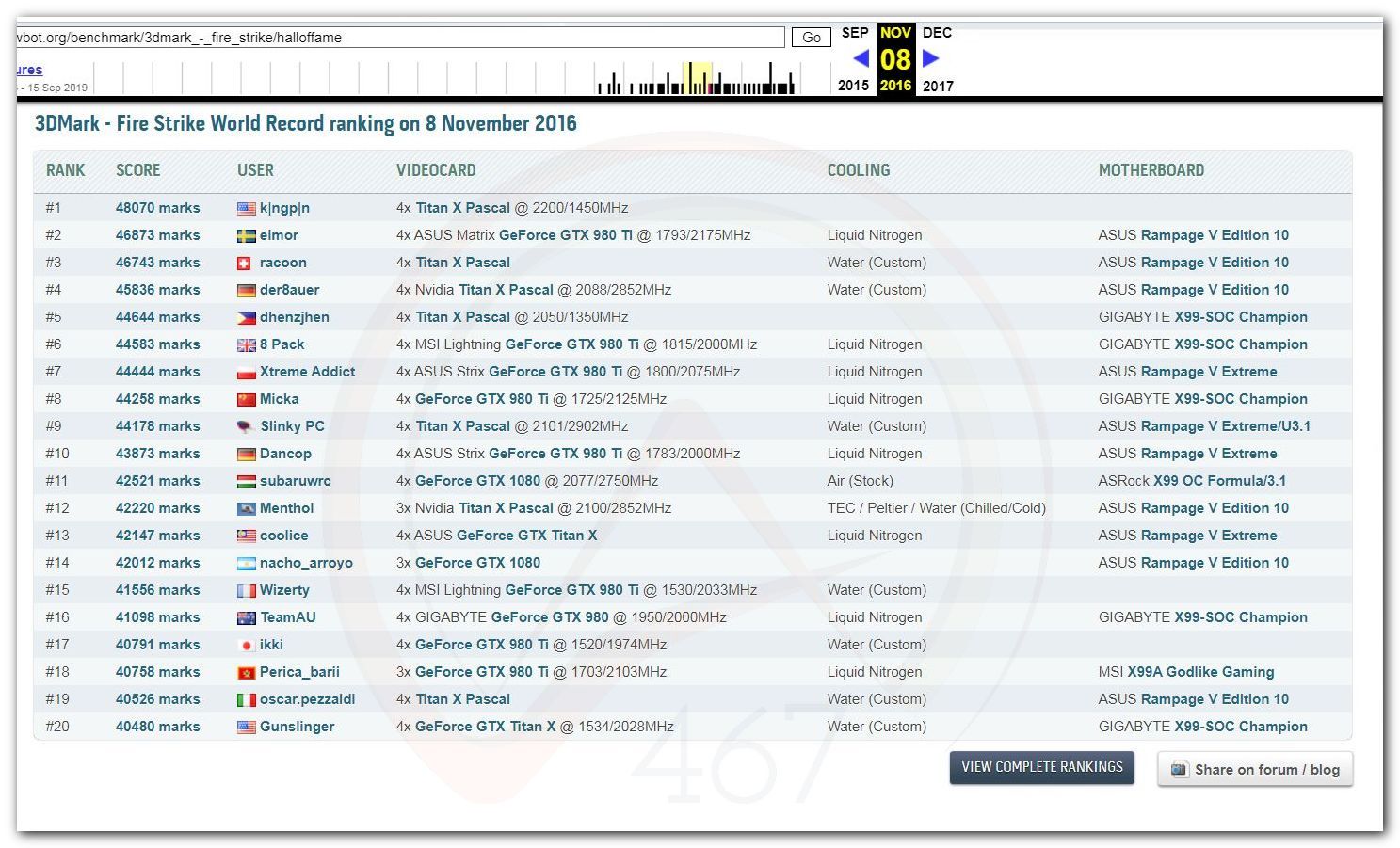This screenshot has height=848, width=1400.
Task: Click the Go button next to URL field
Action: click(811, 38)
